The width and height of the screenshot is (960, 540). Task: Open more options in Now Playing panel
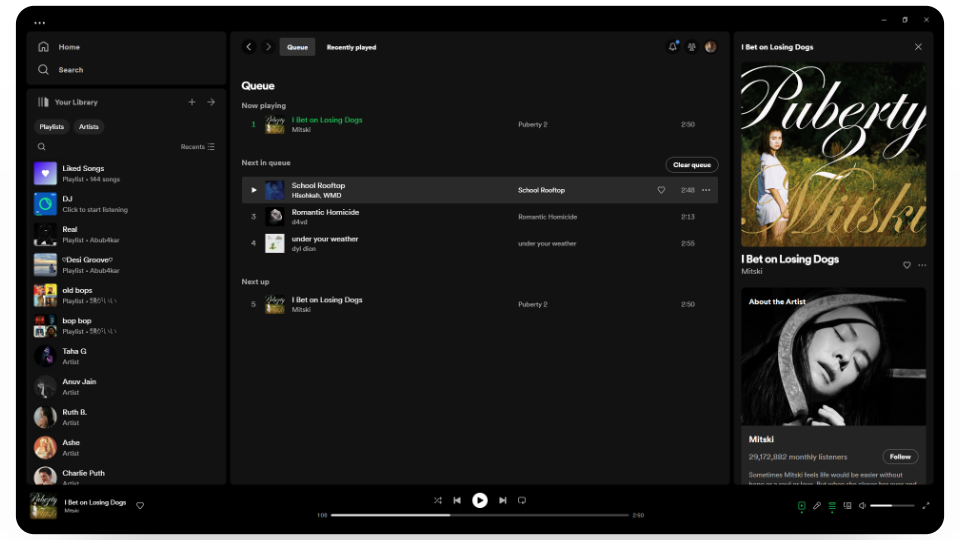(922, 265)
